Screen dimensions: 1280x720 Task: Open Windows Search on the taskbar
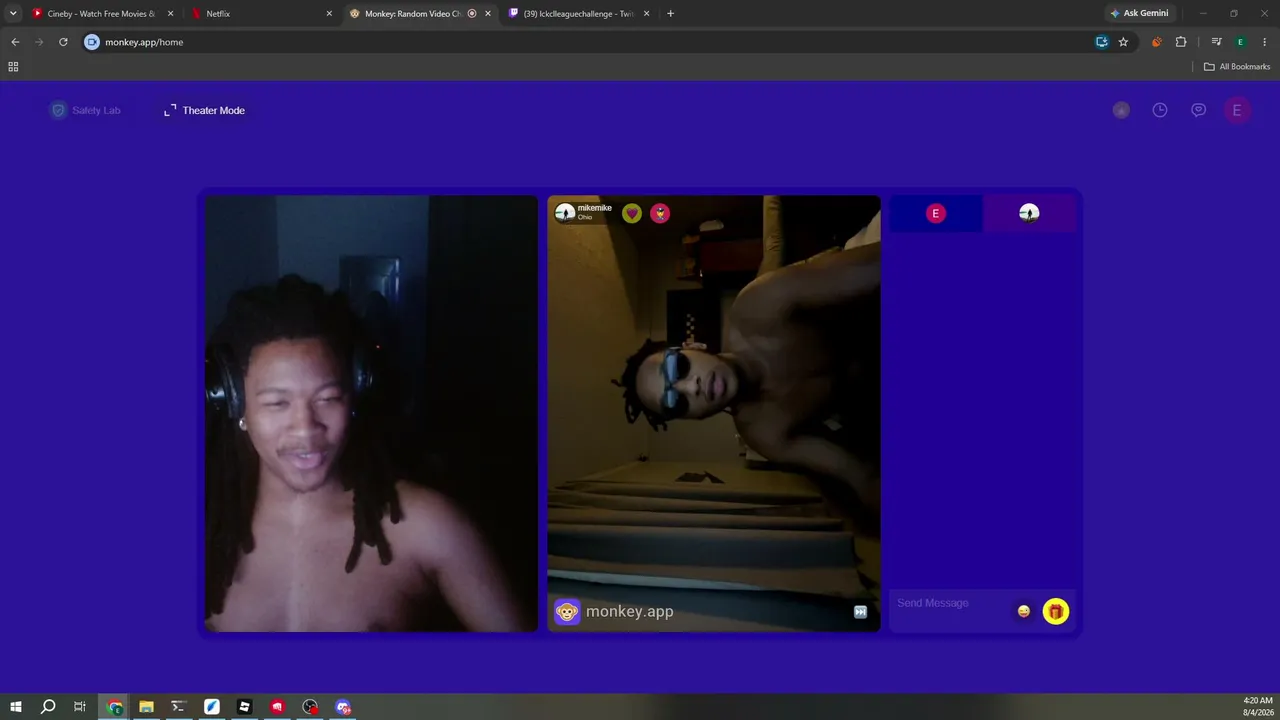point(48,707)
